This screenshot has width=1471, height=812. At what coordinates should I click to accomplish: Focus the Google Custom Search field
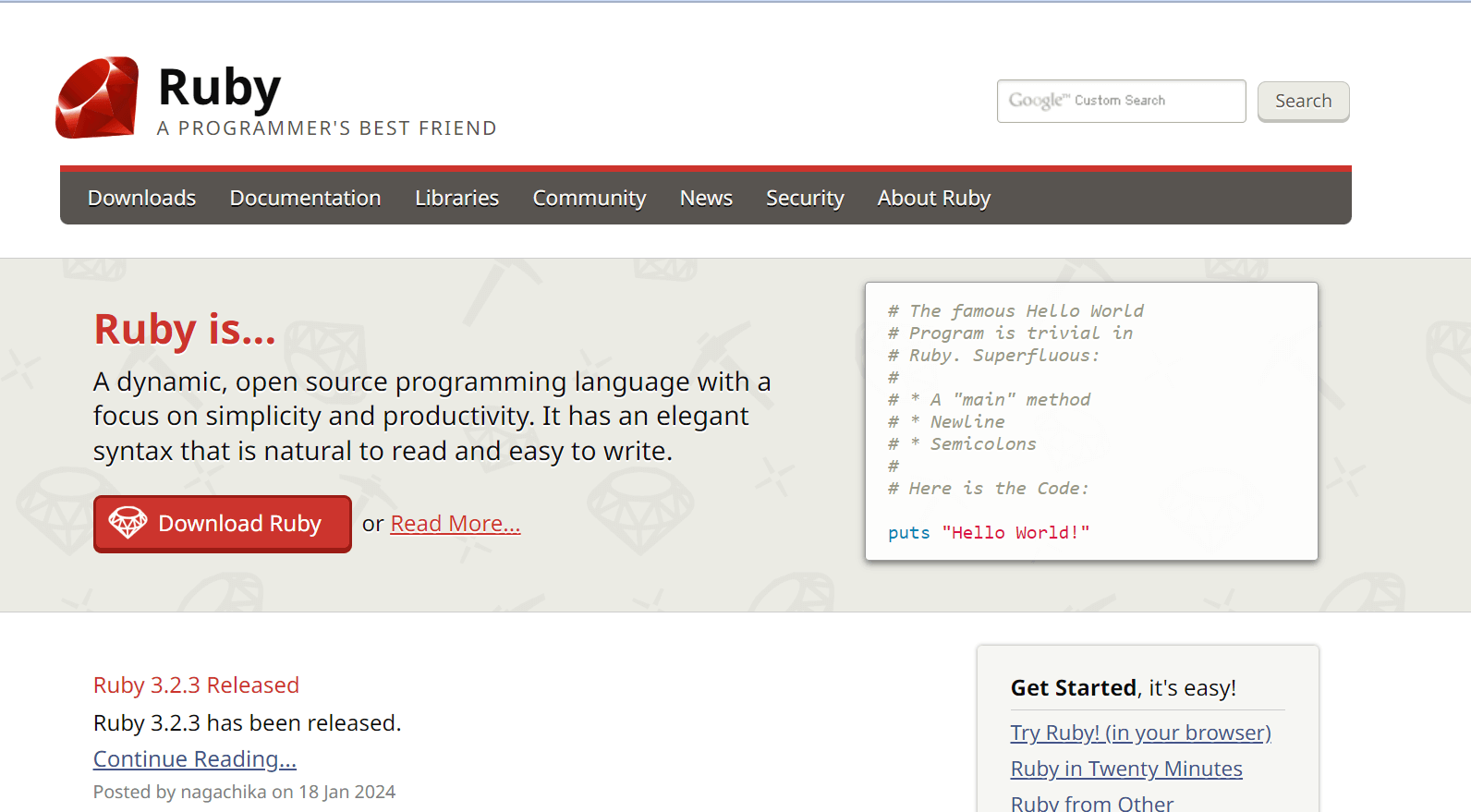1120,101
